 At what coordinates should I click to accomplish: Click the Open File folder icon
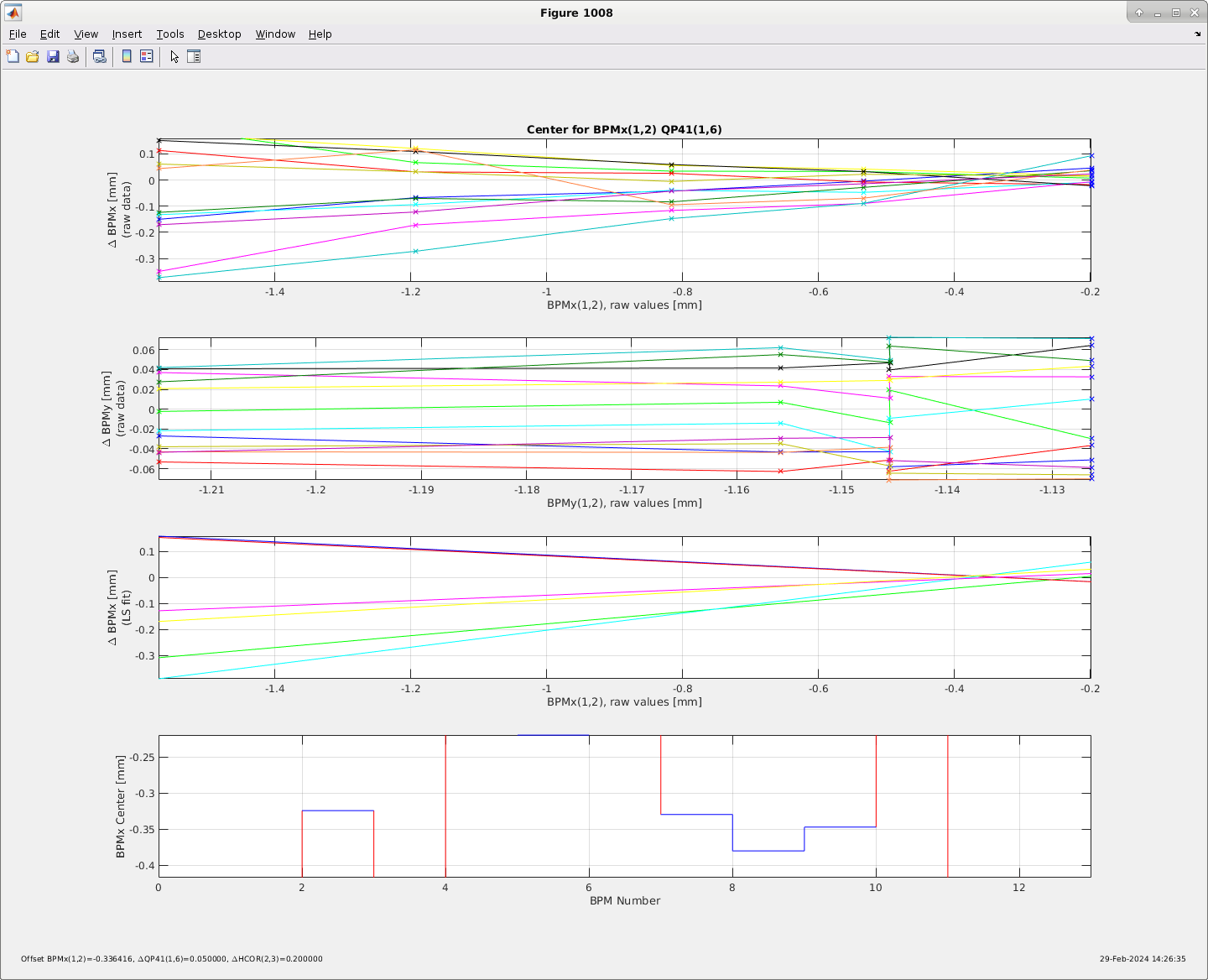pos(33,56)
